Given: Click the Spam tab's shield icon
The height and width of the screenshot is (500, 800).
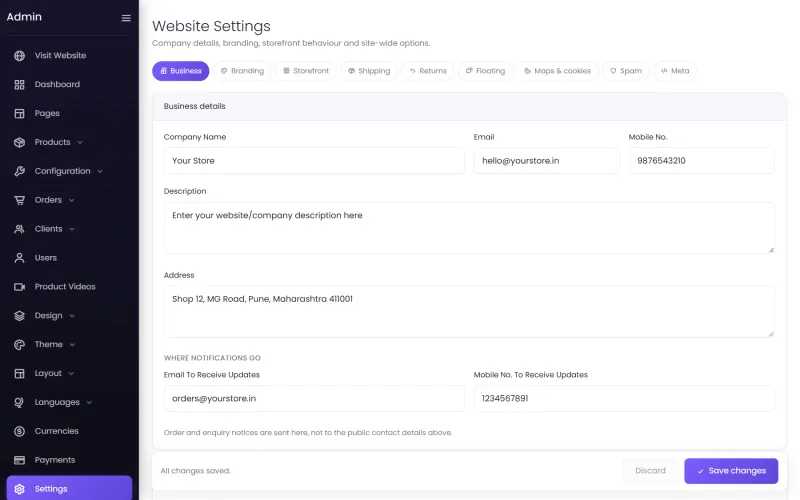Looking at the screenshot, I should [x=613, y=71].
